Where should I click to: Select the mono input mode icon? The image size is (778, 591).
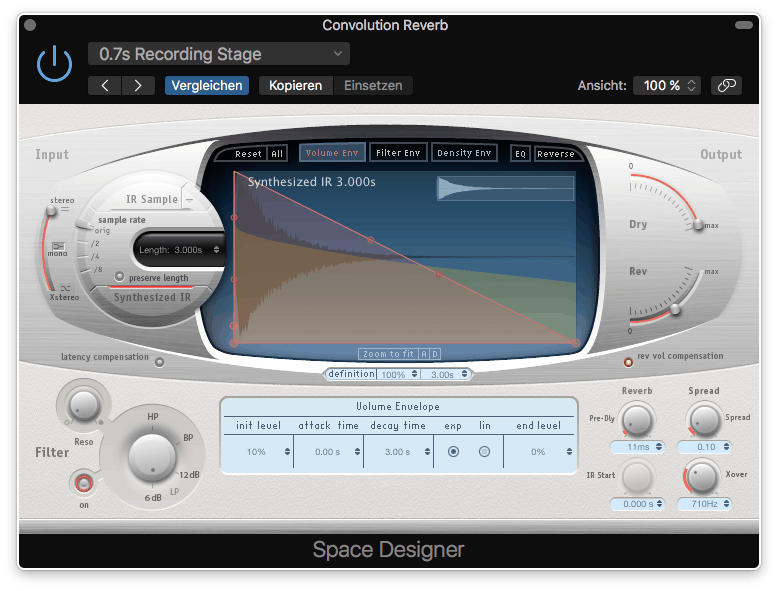59,246
